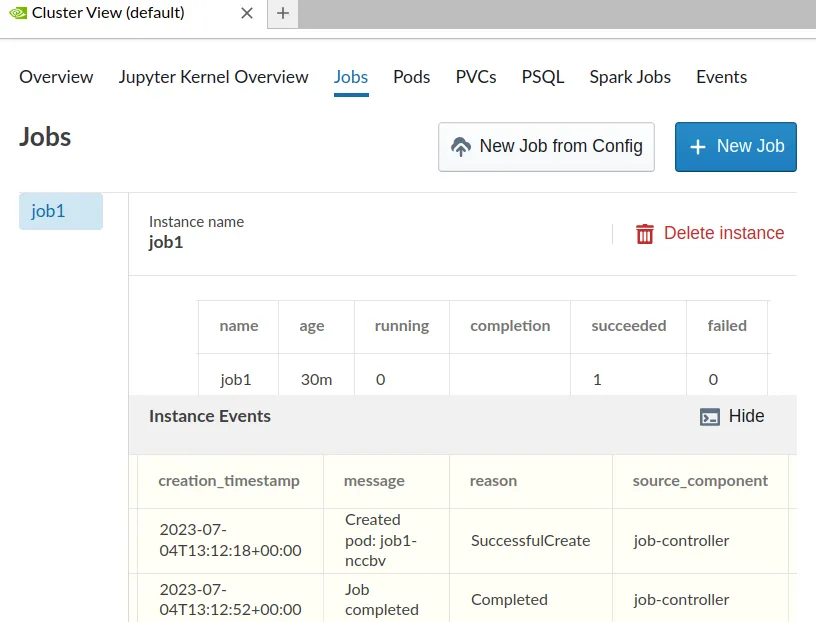Click the red trash can icon

coord(645,234)
